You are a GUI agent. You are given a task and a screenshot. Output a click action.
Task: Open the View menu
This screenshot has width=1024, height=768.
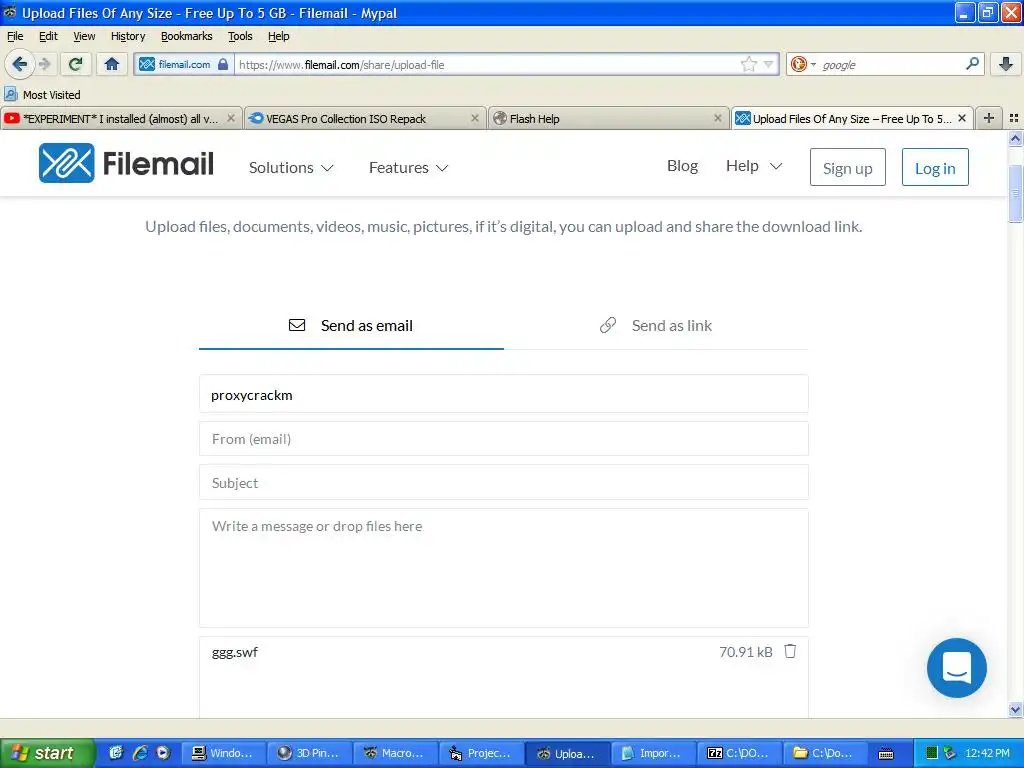[x=84, y=36]
